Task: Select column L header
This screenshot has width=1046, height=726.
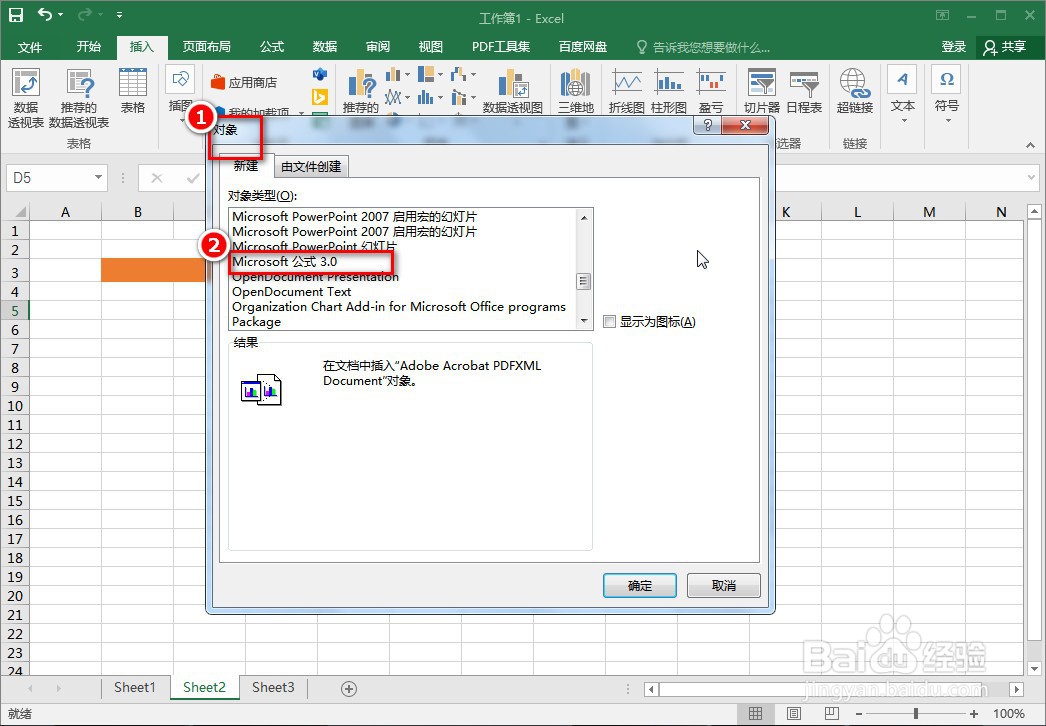Action: [857, 212]
